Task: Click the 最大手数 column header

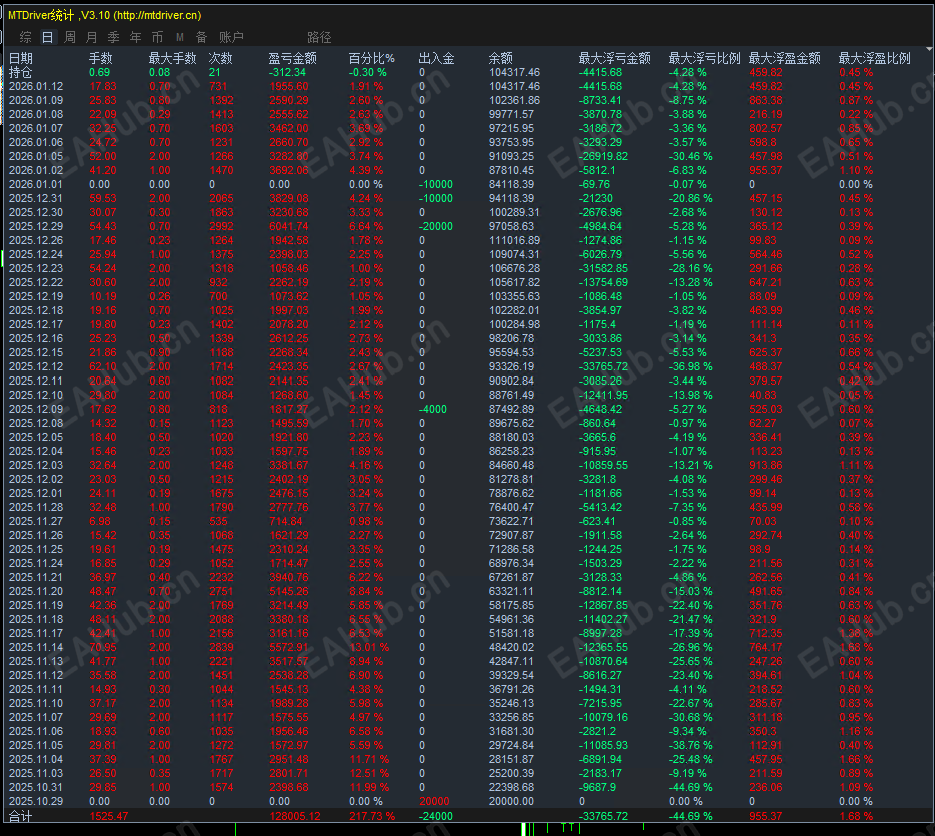Action: tap(172, 58)
